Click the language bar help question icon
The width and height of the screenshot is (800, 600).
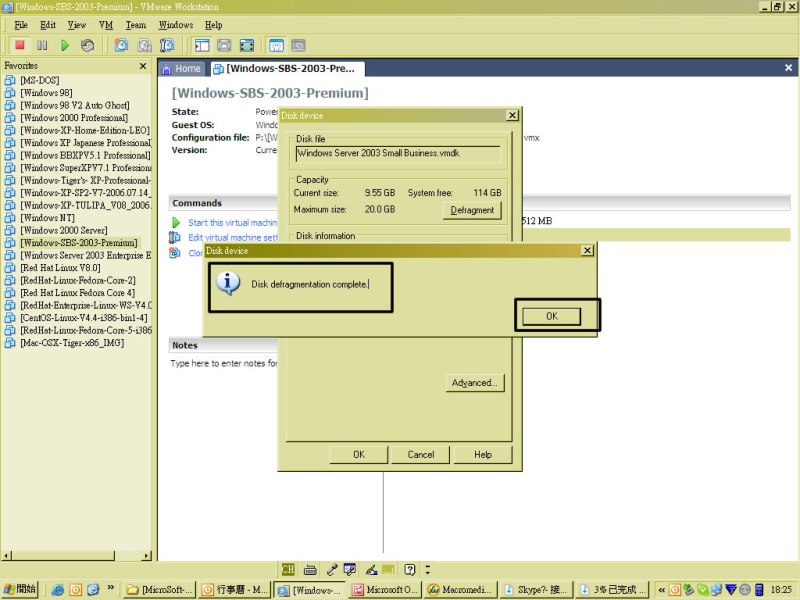(x=410, y=569)
